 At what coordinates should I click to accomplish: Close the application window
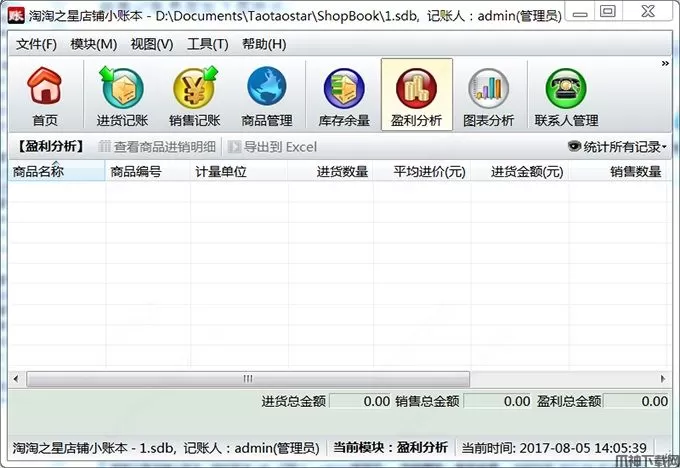click(648, 12)
